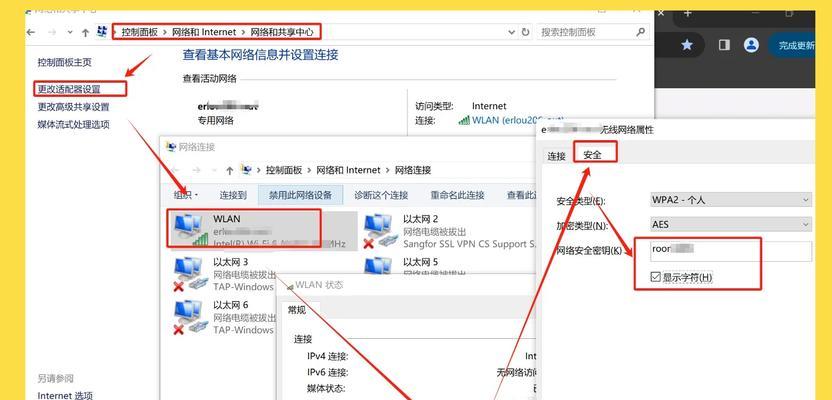Click the search magnifier icon in control panel
832x400 pixels.
[640, 32]
